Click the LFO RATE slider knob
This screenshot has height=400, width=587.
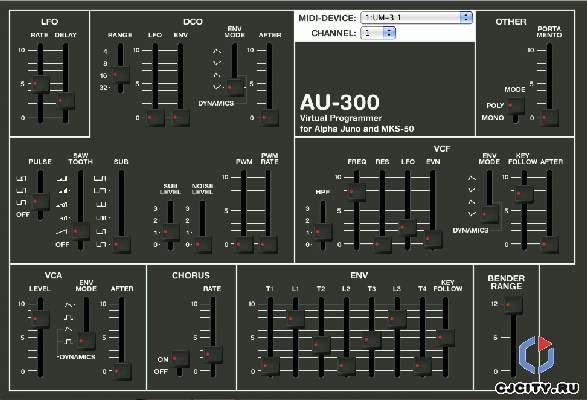point(40,84)
